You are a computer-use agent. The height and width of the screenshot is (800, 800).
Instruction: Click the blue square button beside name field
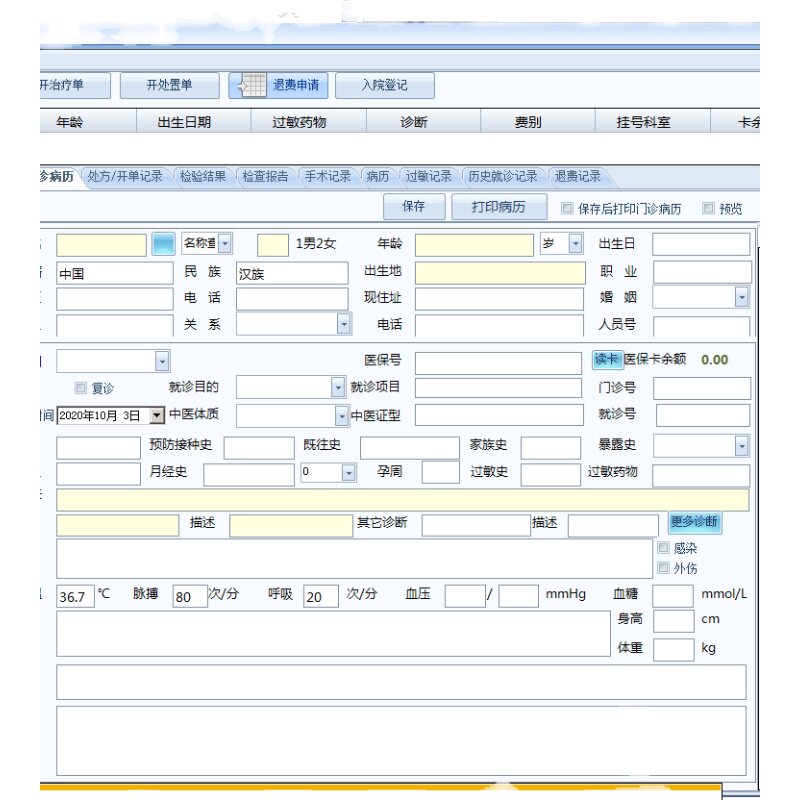pos(163,244)
